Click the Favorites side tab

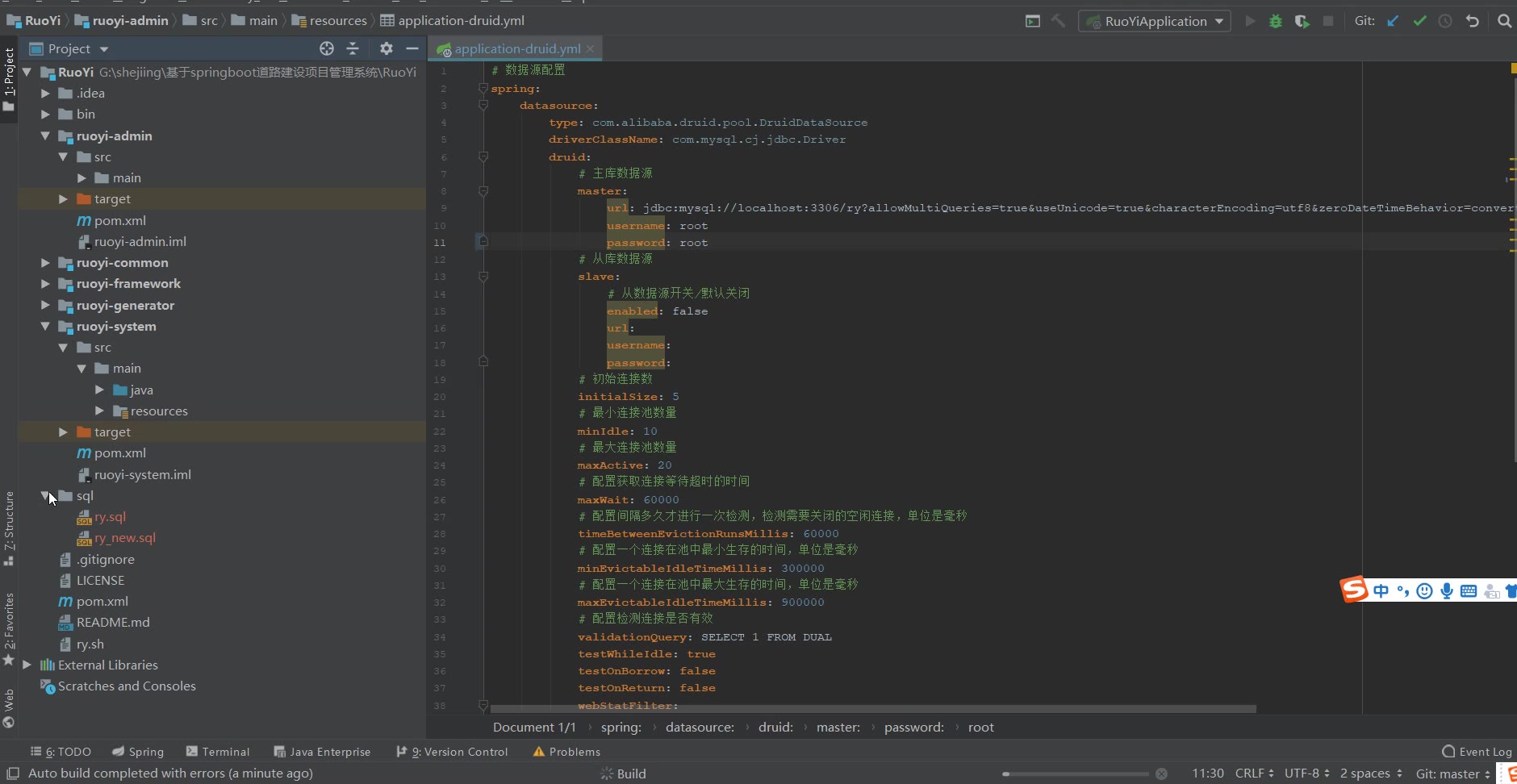pos(9,629)
